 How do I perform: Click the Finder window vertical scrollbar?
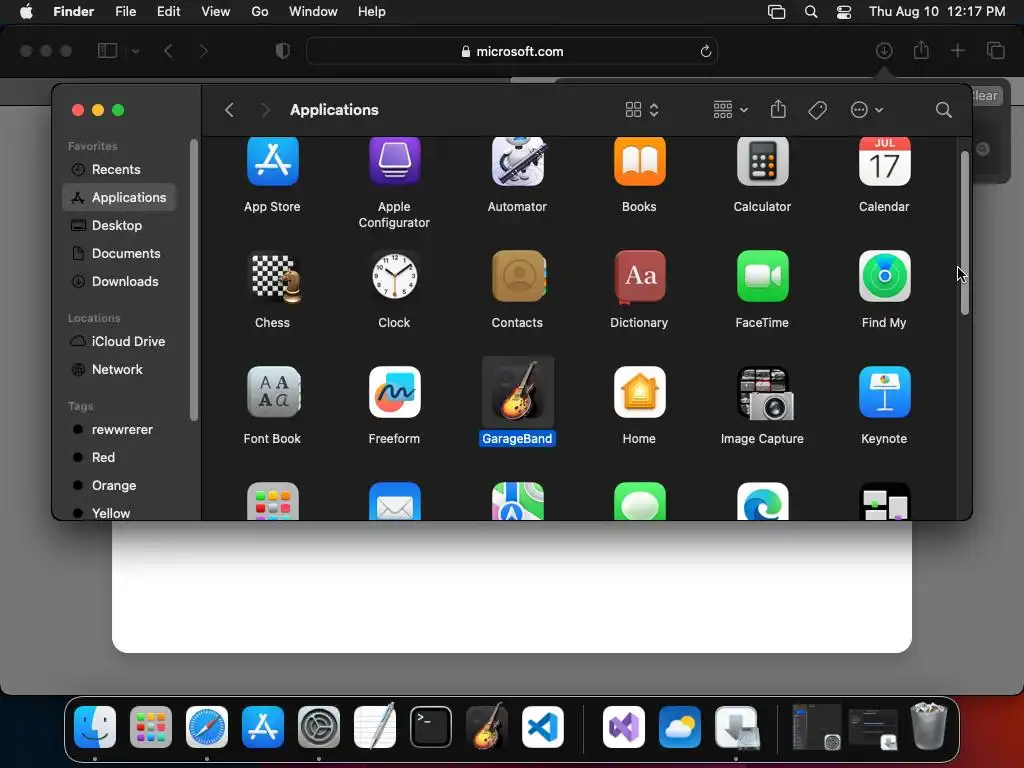tap(965, 232)
